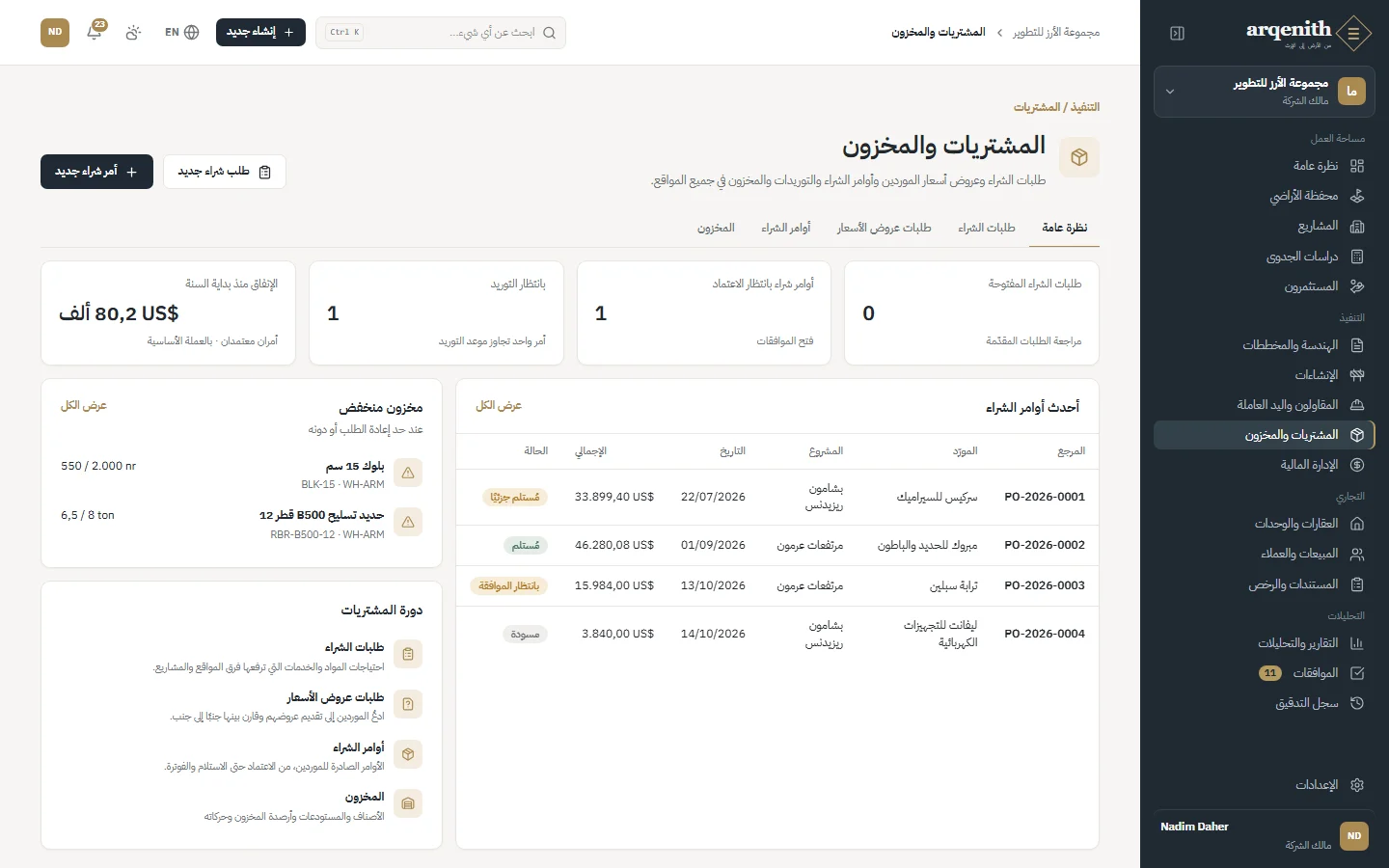Collapse the sidebar with the panel icon
Viewport: 1389px width, 868px height.
click(x=1177, y=34)
